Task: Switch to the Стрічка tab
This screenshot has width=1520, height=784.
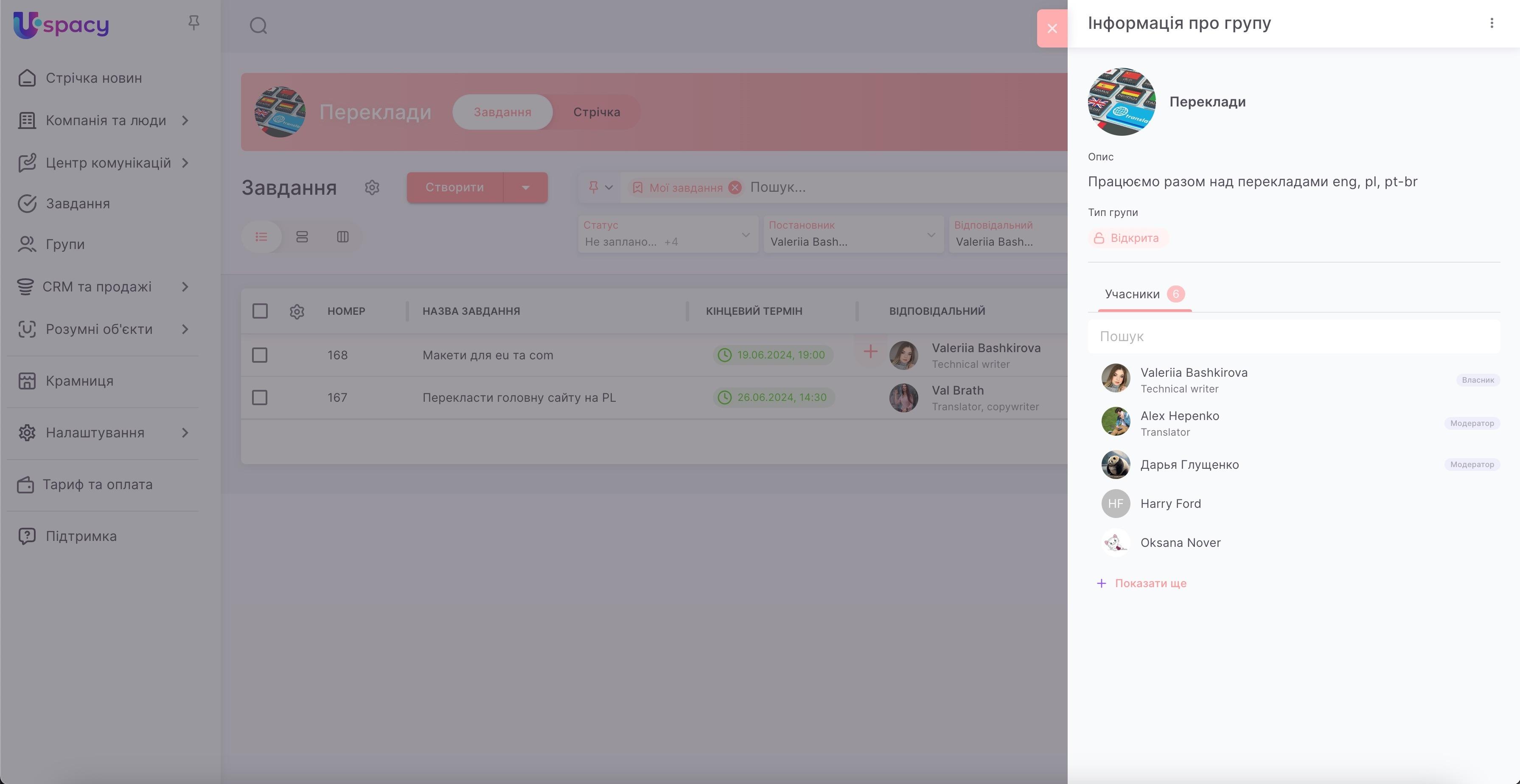Action: (596, 112)
